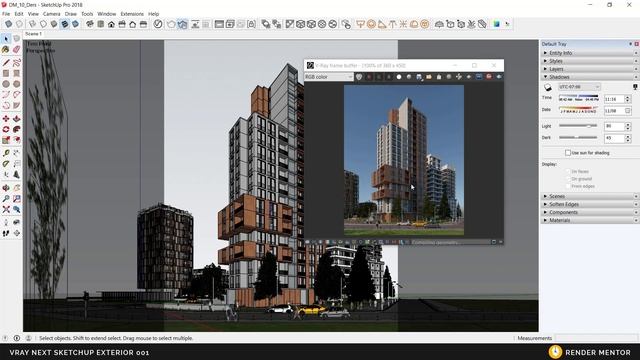Viewport: 640px width, 360px height.
Task: Select the Line pencil tool
Action: coord(6,62)
